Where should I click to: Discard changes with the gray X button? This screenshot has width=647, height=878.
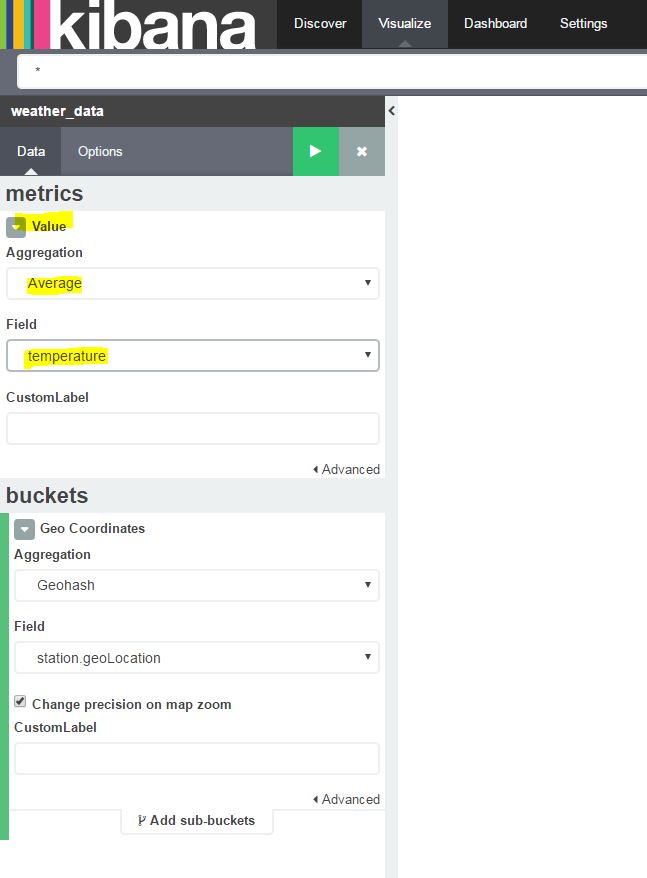[x=362, y=151]
